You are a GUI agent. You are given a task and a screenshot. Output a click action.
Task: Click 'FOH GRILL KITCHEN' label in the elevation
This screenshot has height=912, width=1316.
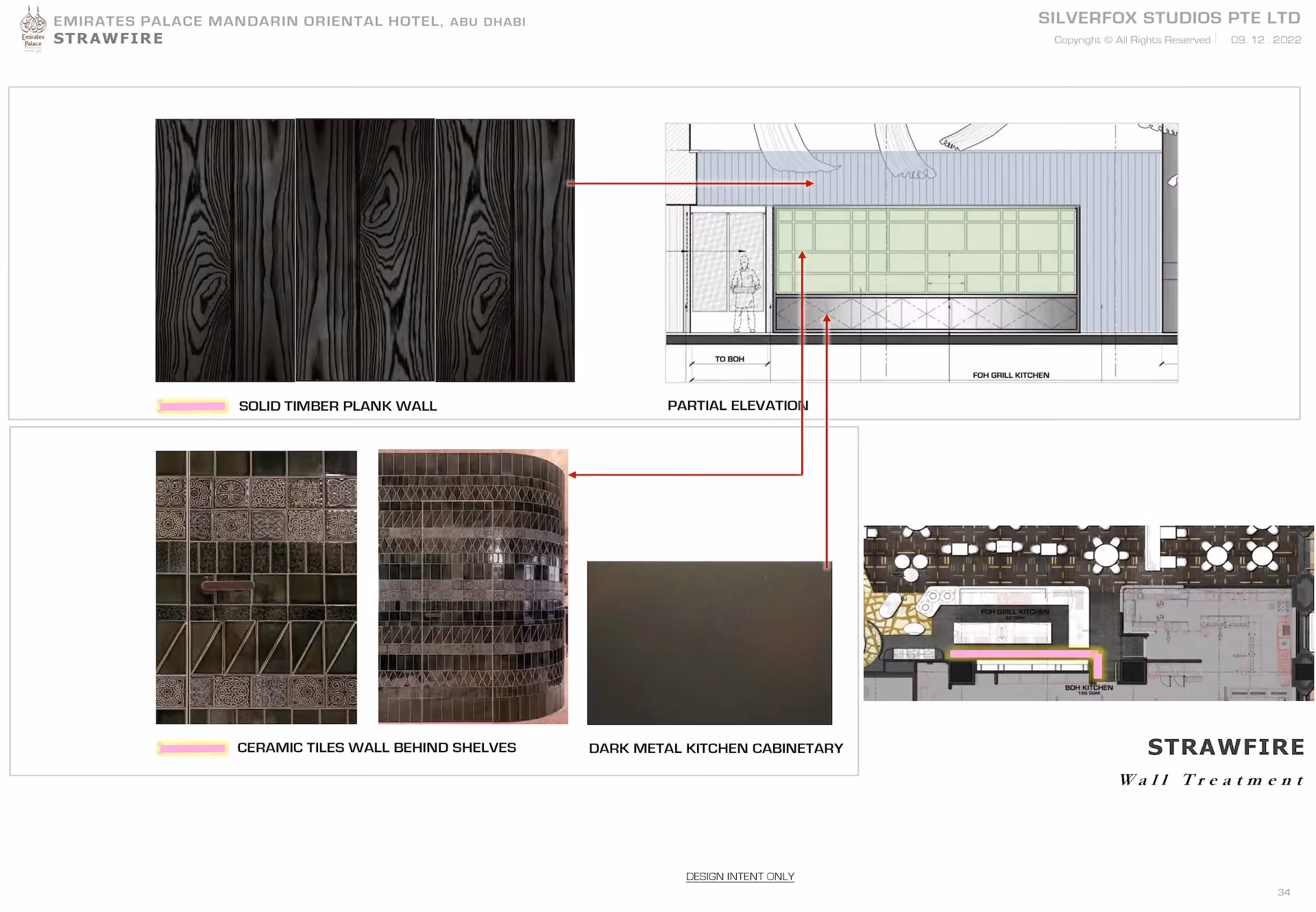pyautogui.click(x=1011, y=375)
